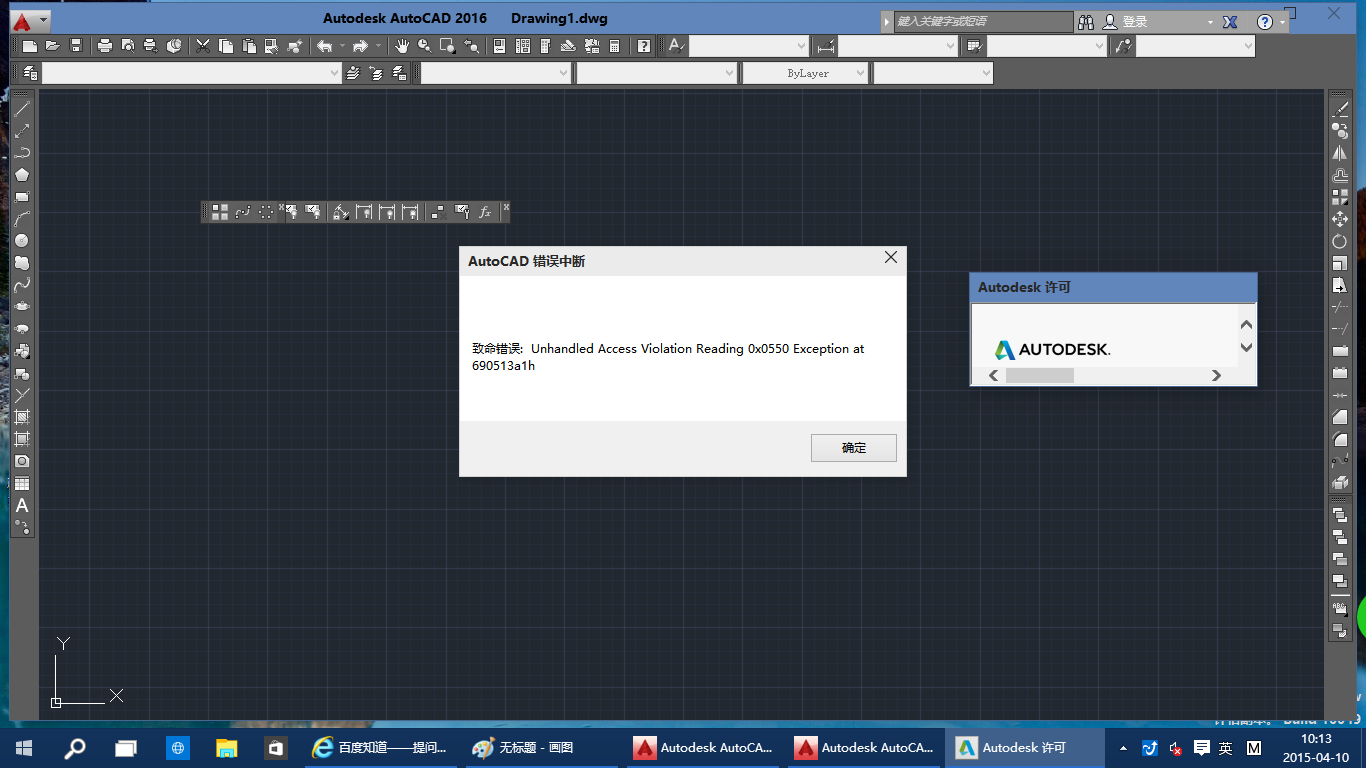The height and width of the screenshot is (768, 1366).
Task: Select the Table tool in Draw toolbar
Action: 22,483
